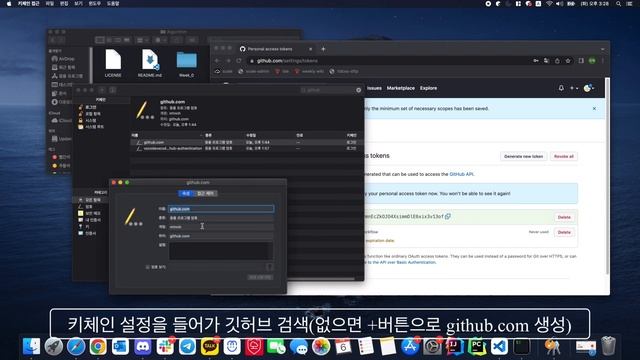The height and width of the screenshot is (360, 640).
Task: Open GitHub Explore nav link
Action: pos(428,88)
